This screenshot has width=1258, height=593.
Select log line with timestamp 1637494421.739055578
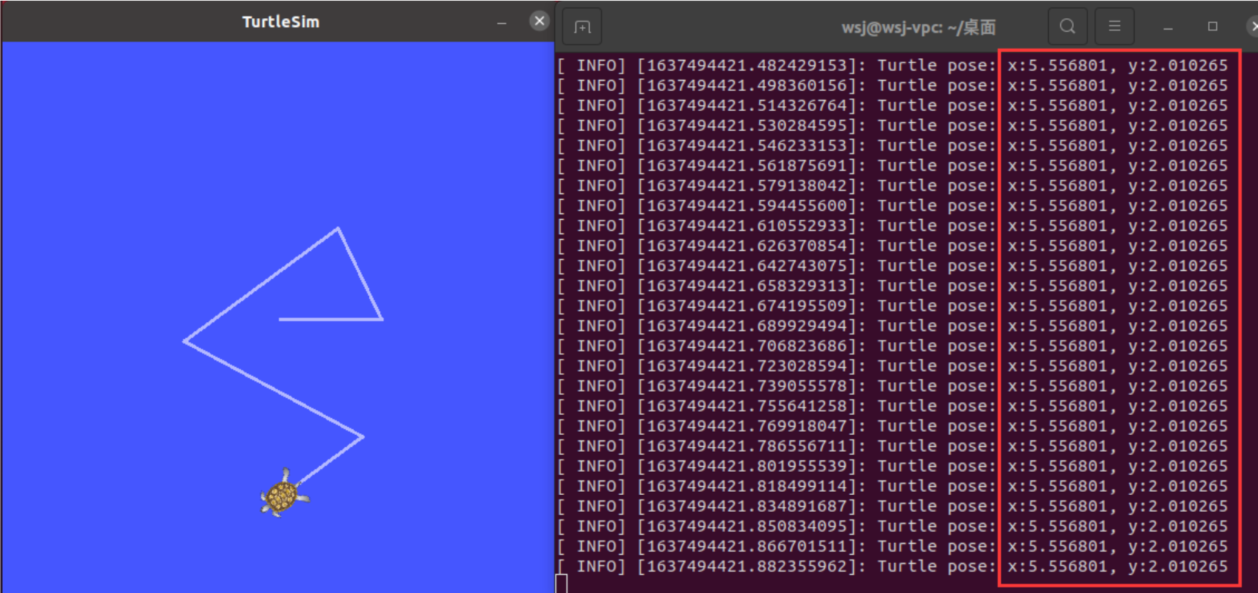pyautogui.click(x=893, y=386)
